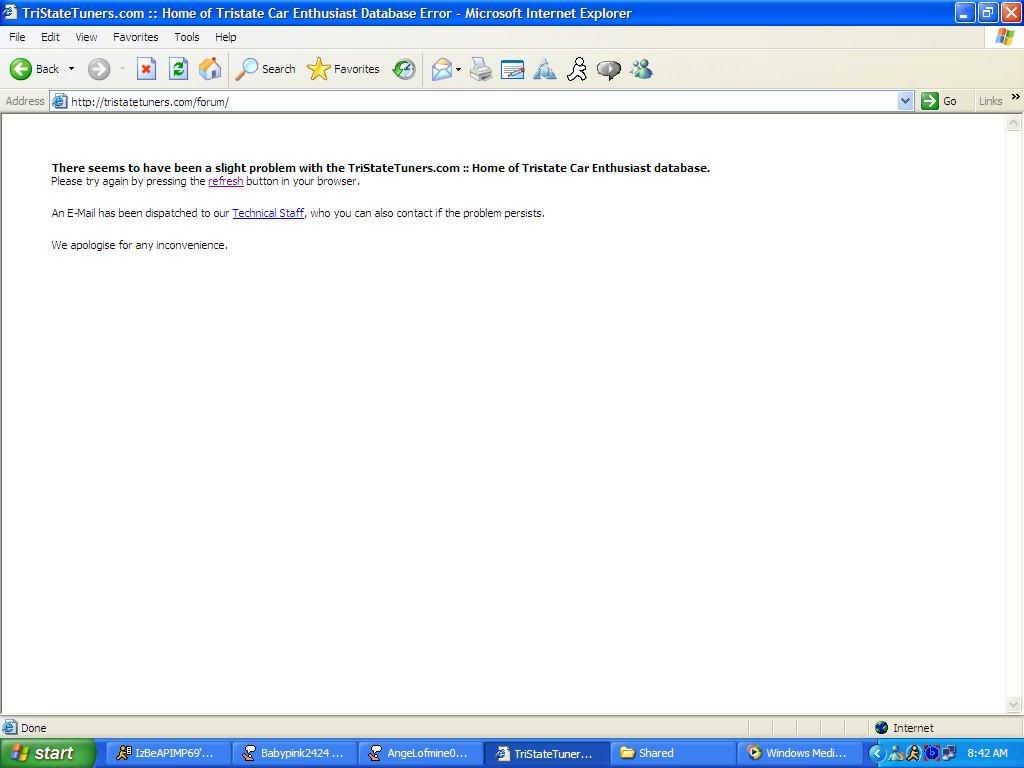Viewport: 1024px width, 768px height.
Task: Switch to Babypink2424 taskbar window
Action: [x=294, y=753]
